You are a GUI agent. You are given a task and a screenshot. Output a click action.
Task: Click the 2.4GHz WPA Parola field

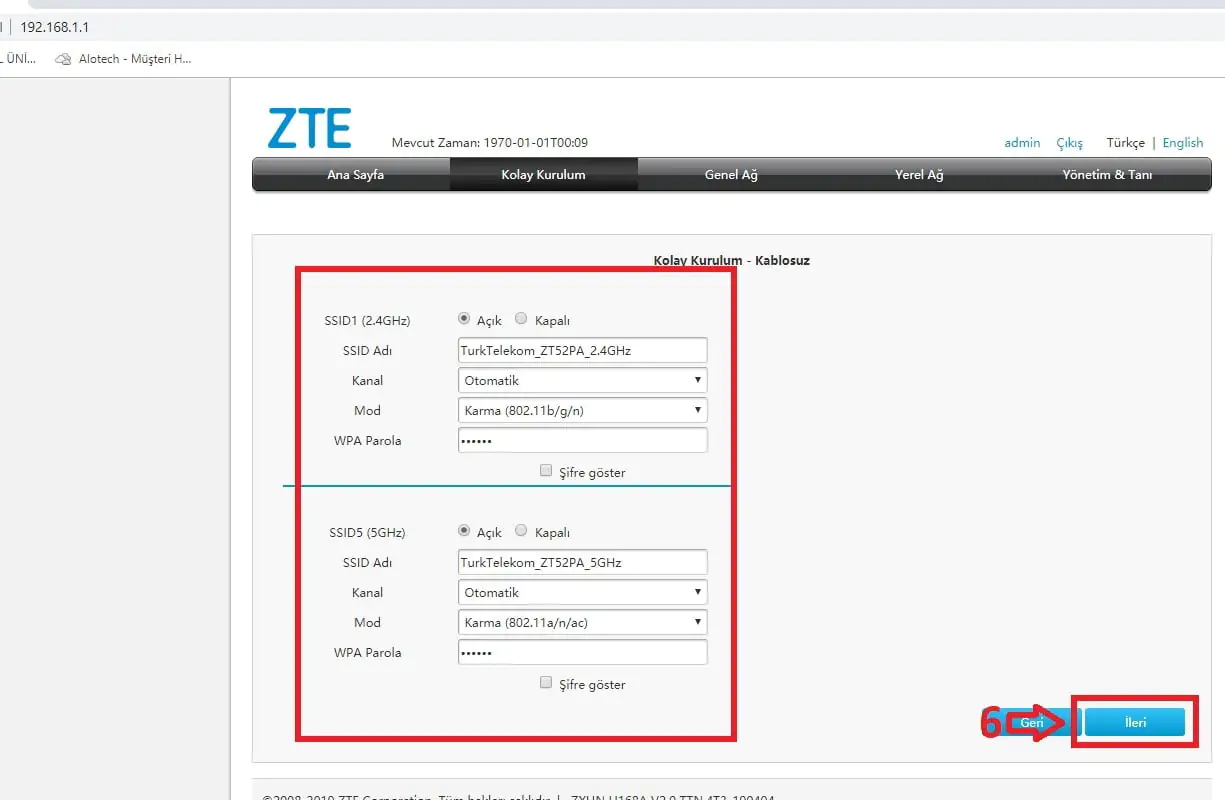point(583,440)
